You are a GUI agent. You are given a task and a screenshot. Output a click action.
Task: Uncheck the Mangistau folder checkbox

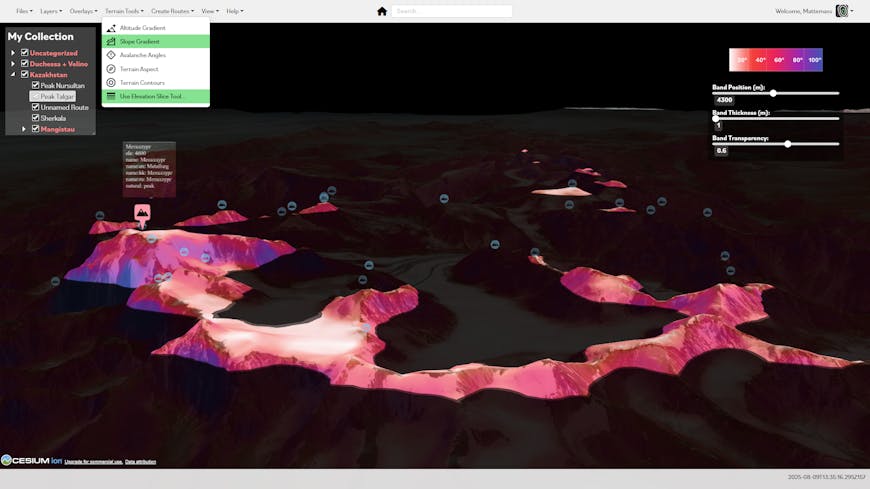point(36,129)
